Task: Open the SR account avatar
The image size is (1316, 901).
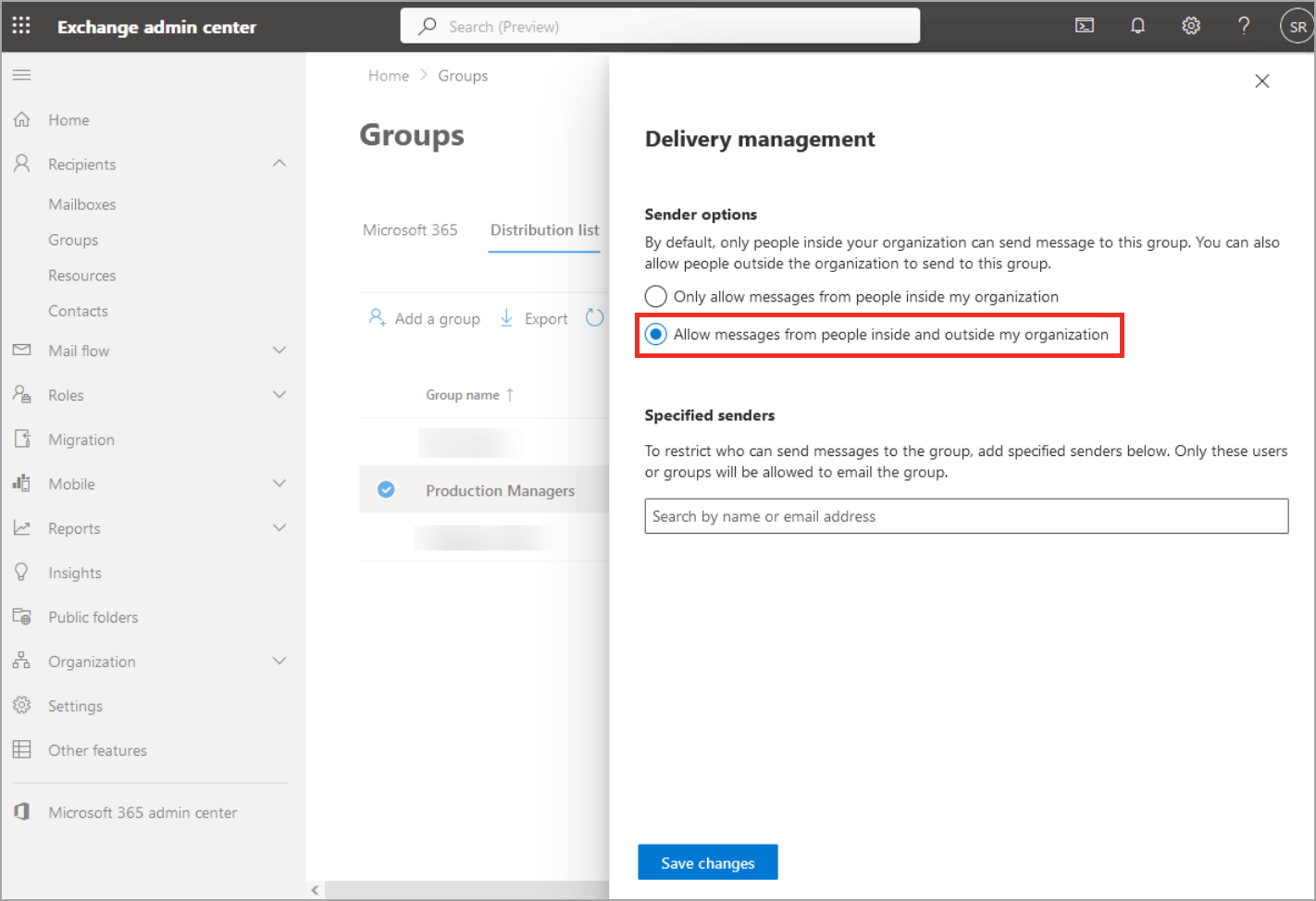Action: [x=1297, y=27]
